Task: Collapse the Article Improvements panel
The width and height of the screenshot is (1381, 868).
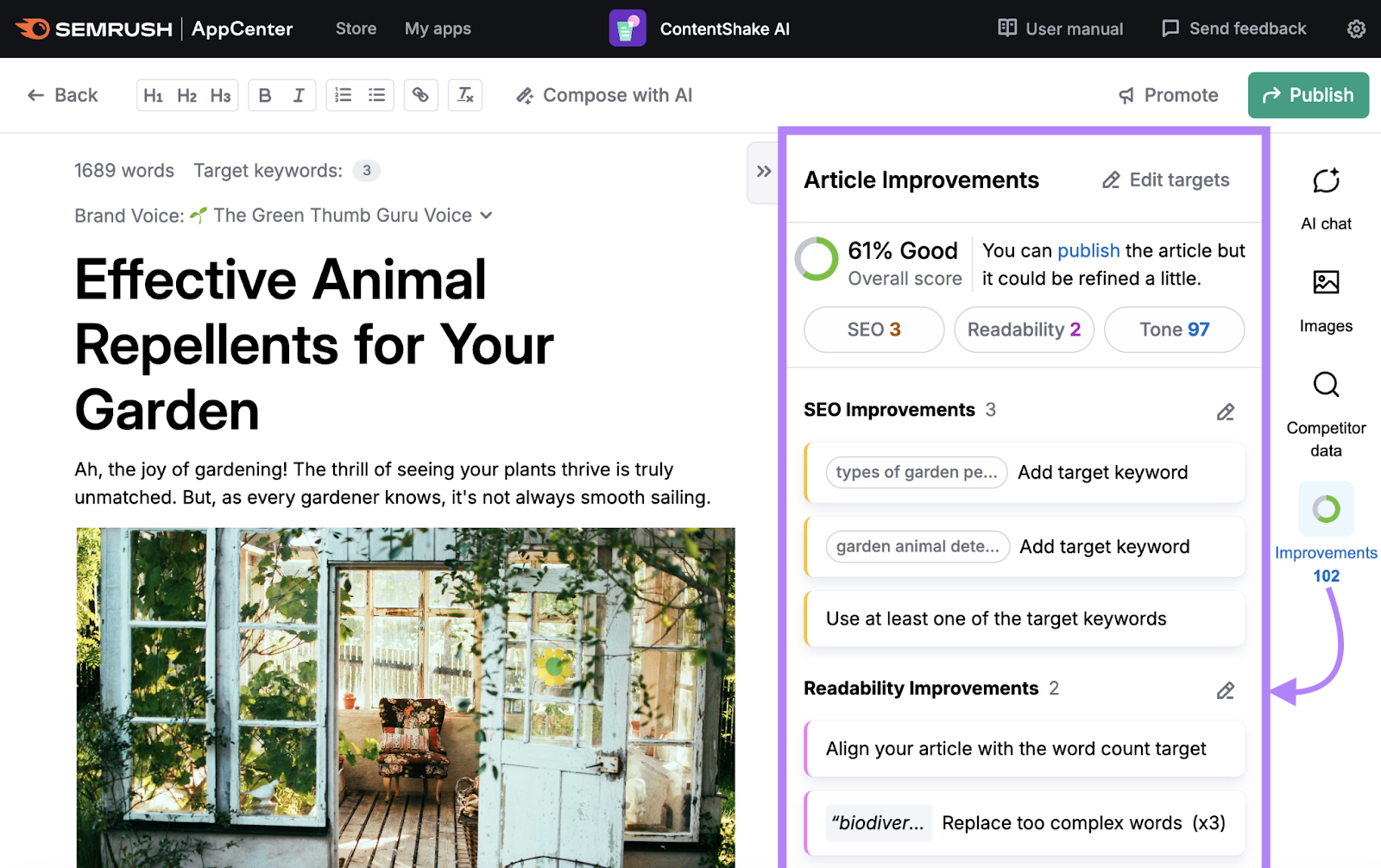Action: click(x=763, y=172)
